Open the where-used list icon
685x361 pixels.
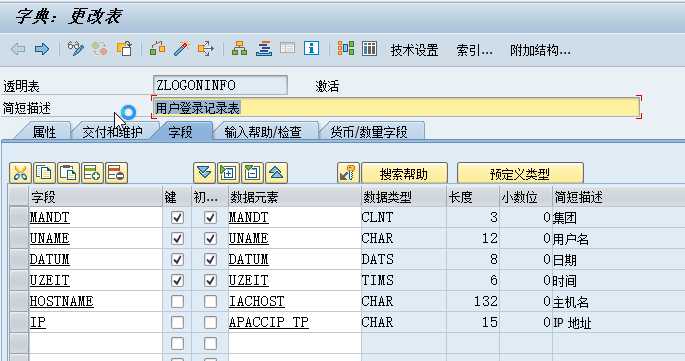pyautogui.click(x=205, y=49)
